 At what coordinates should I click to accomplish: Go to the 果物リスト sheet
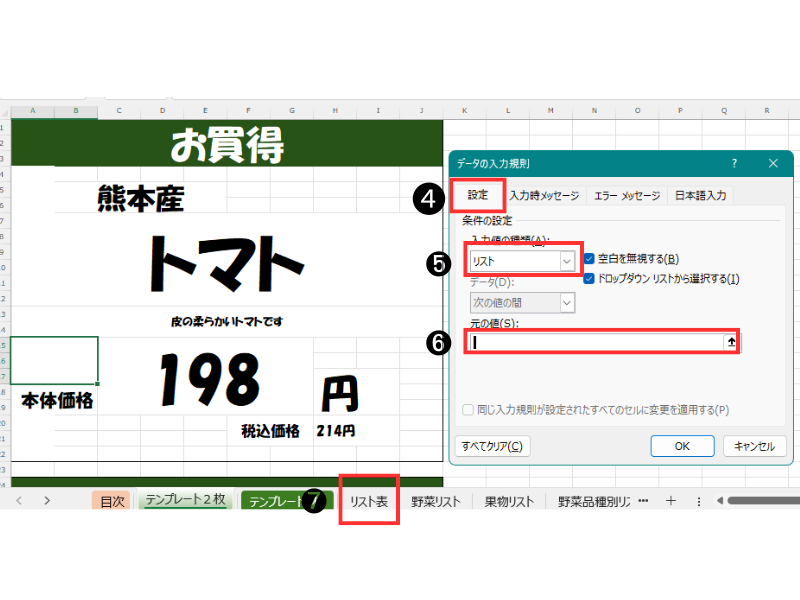[x=509, y=502]
